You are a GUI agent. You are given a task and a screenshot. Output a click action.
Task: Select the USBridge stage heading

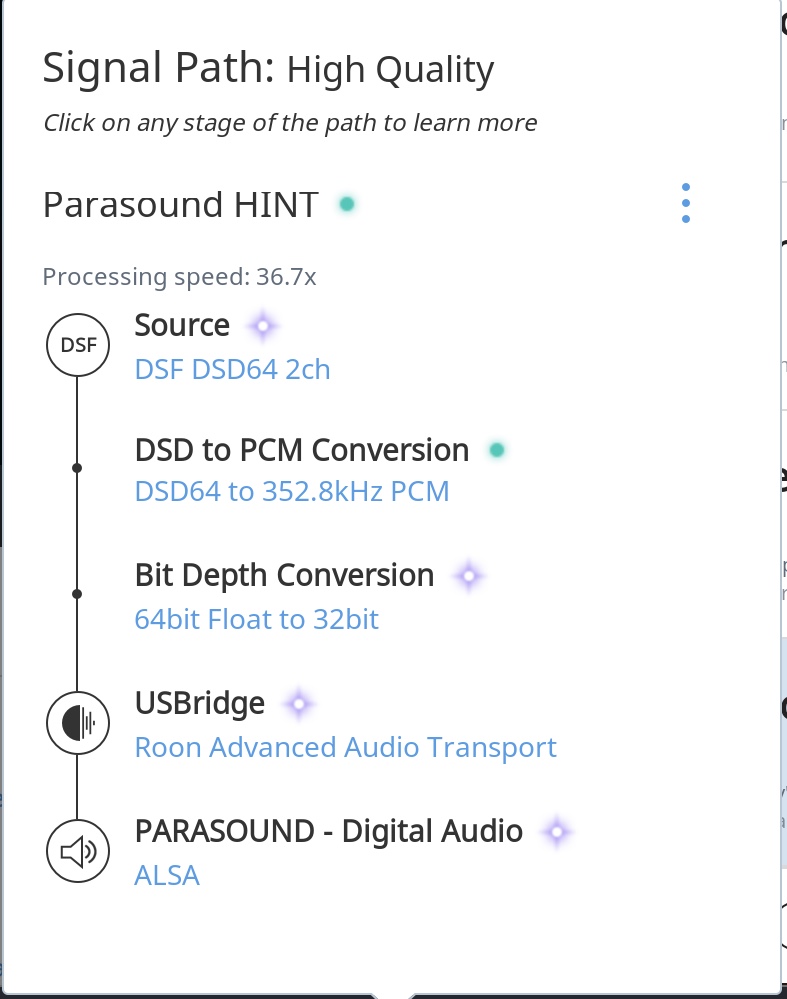pyautogui.click(x=199, y=703)
